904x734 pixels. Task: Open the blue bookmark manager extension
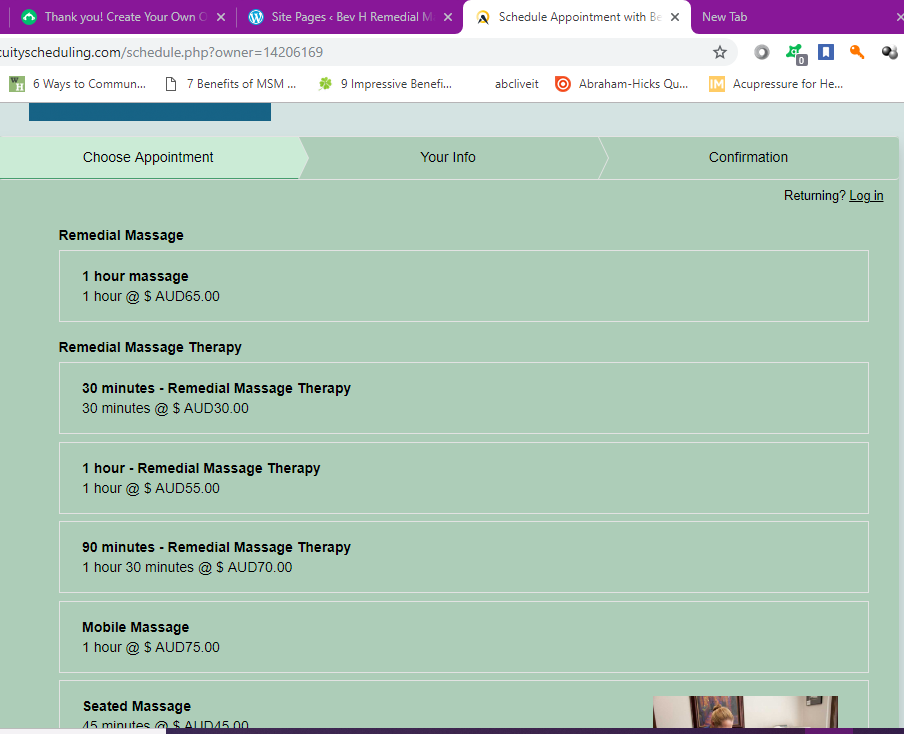tap(826, 52)
